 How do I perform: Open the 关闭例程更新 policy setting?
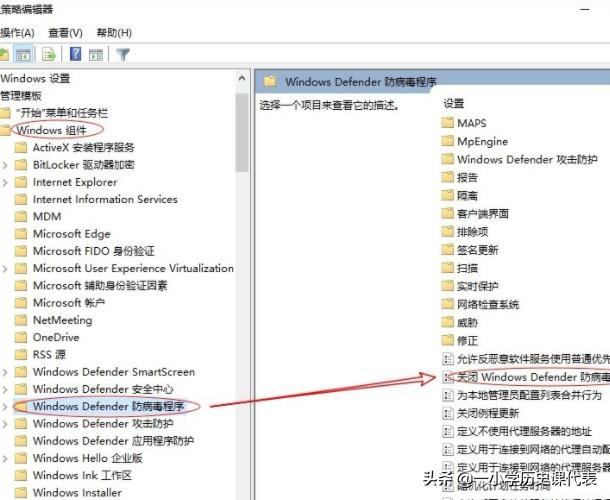click(x=487, y=413)
